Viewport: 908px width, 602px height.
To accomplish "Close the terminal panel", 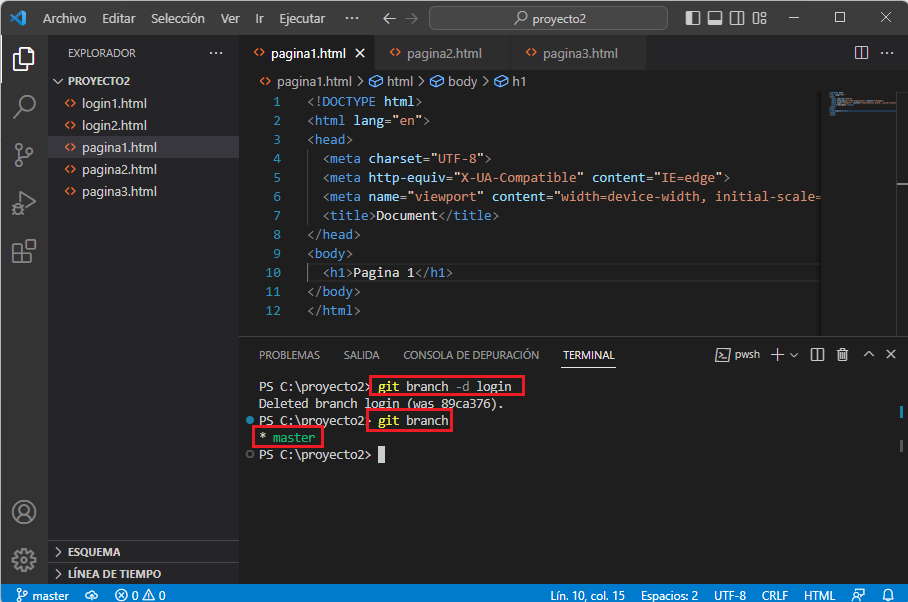I will [x=891, y=354].
